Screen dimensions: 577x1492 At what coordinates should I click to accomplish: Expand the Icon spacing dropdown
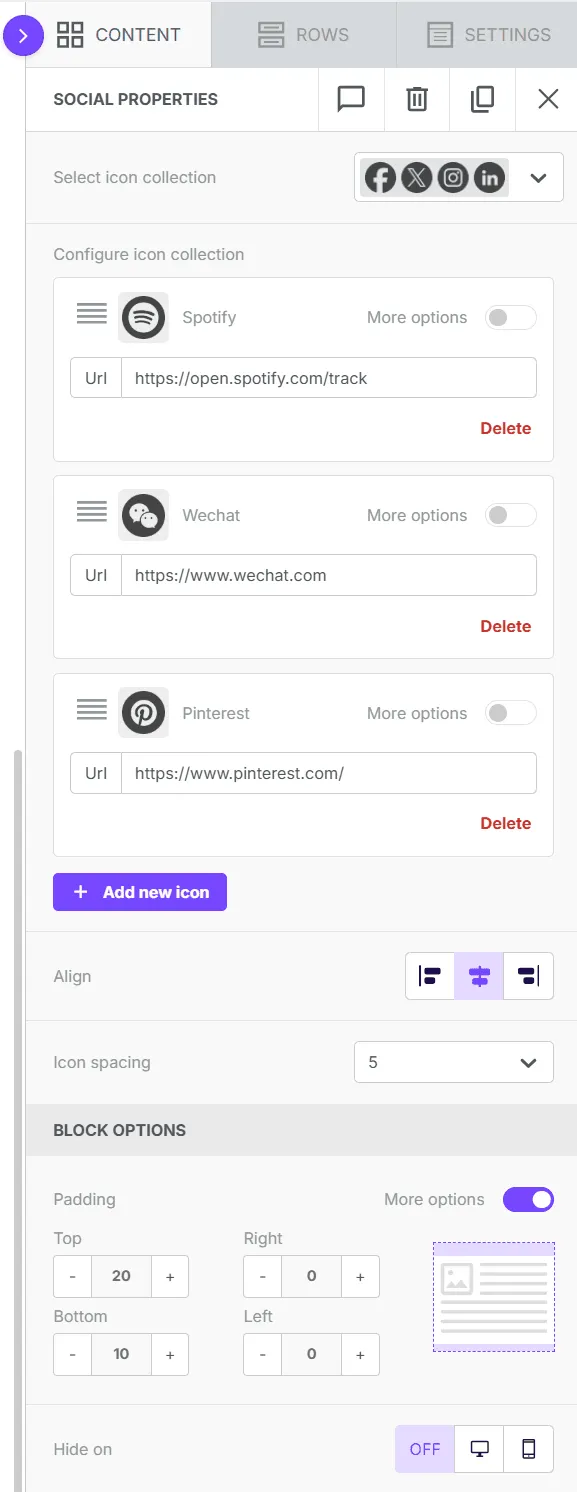454,1063
